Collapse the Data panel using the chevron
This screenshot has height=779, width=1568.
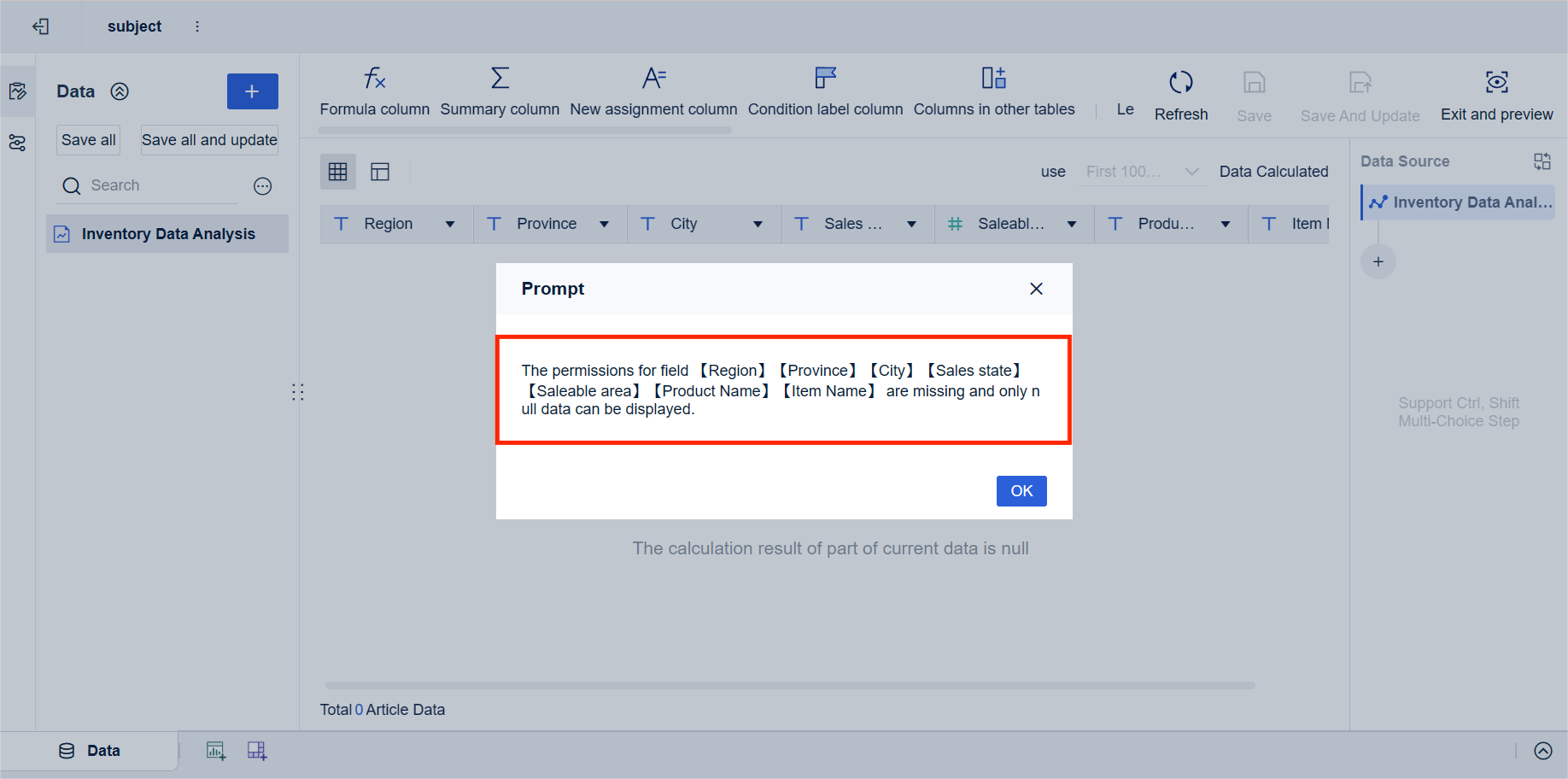pyautogui.click(x=120, y=91)
